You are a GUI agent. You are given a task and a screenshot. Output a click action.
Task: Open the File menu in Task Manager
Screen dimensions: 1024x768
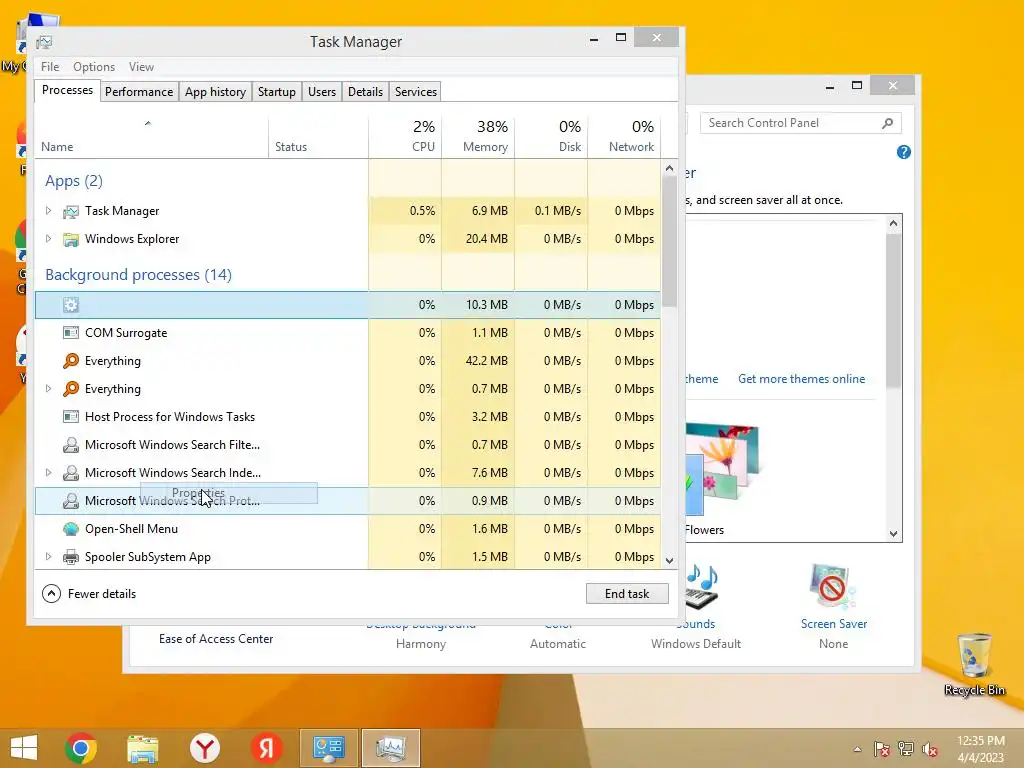(x=50, y=67)
